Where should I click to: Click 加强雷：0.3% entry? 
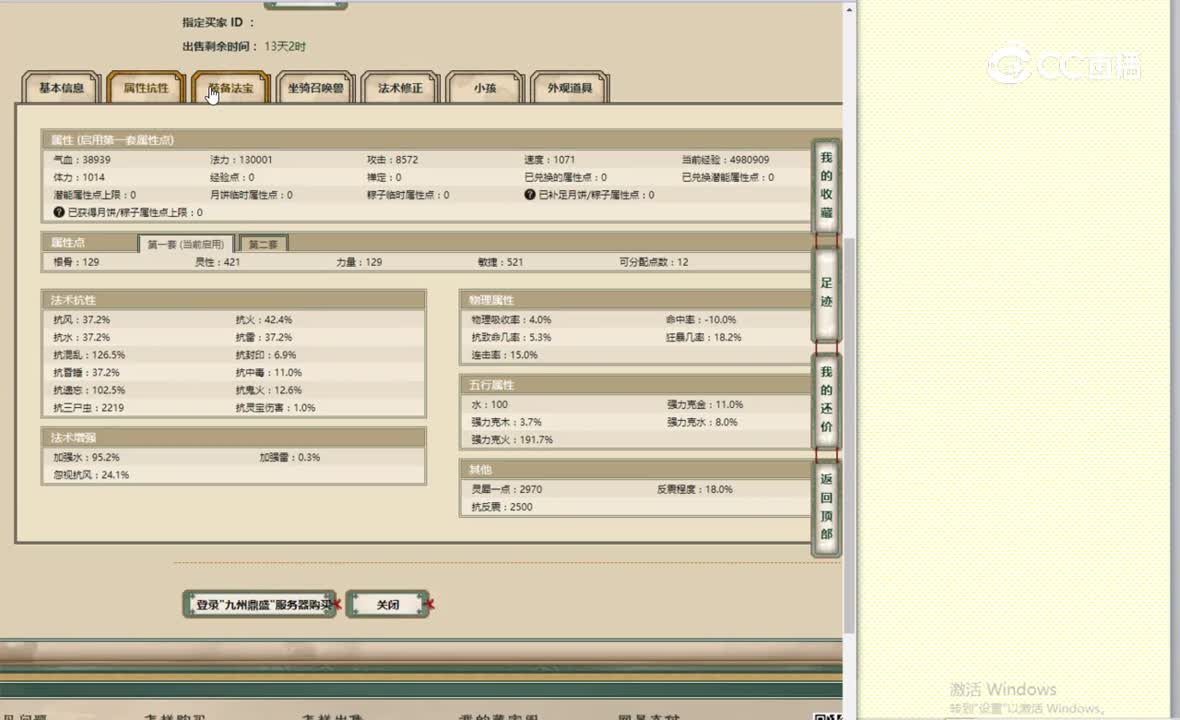[x=290, y=457]
